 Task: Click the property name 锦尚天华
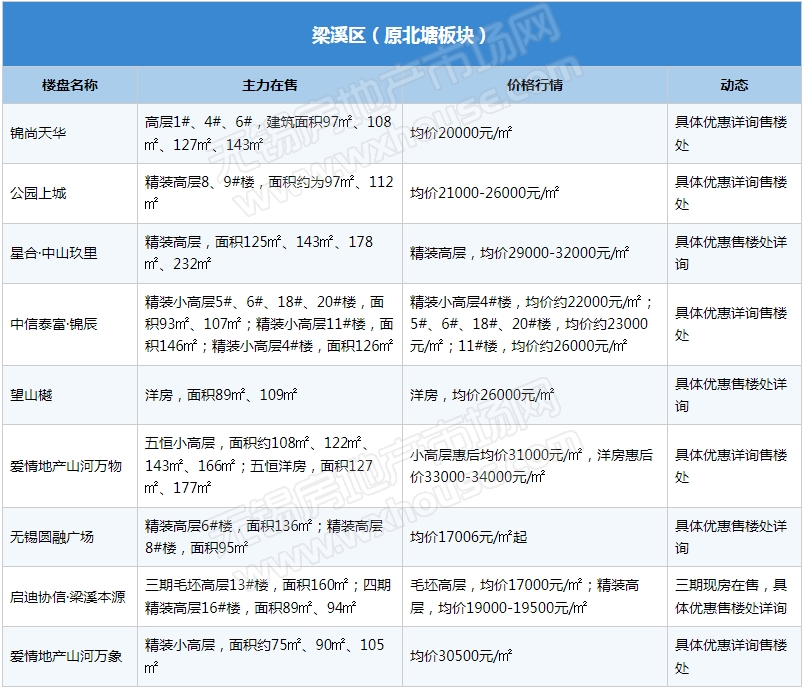[x=38, y=133]
